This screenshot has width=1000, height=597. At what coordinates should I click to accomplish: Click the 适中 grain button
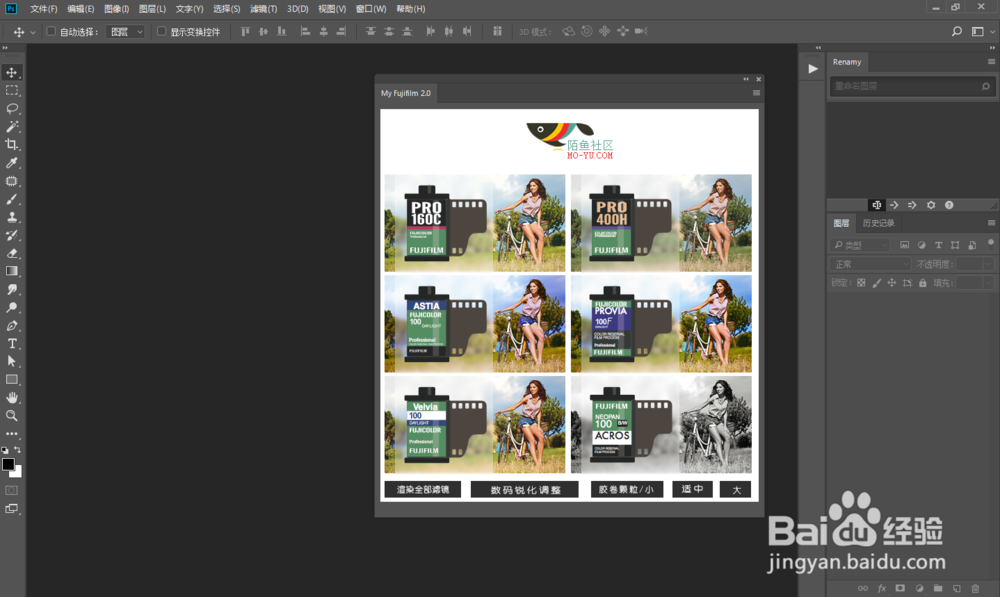[692, 489]
